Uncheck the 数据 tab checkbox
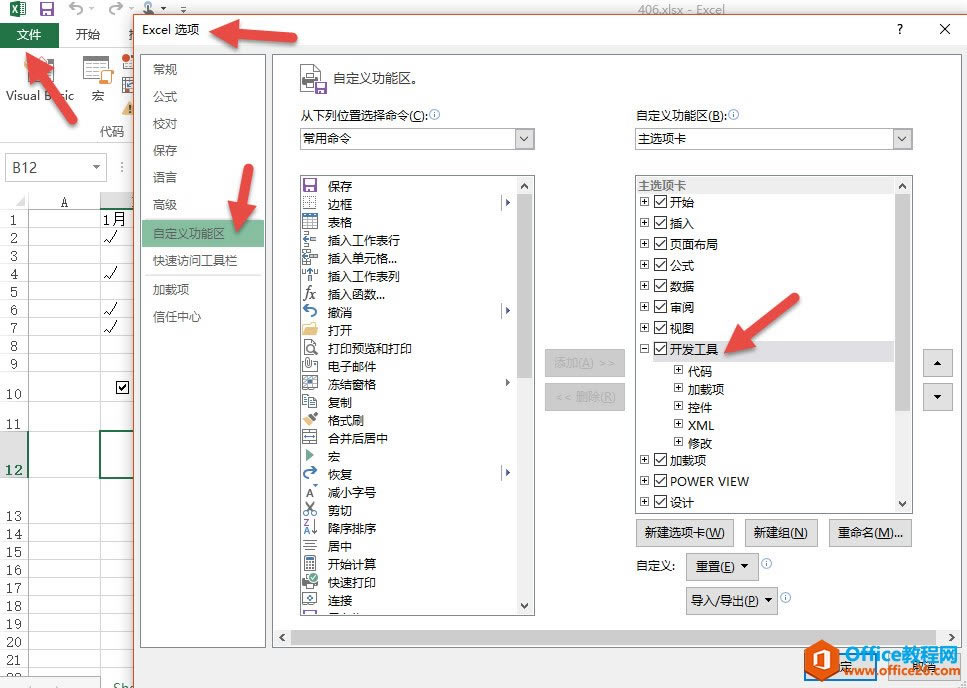 point(660,285)
